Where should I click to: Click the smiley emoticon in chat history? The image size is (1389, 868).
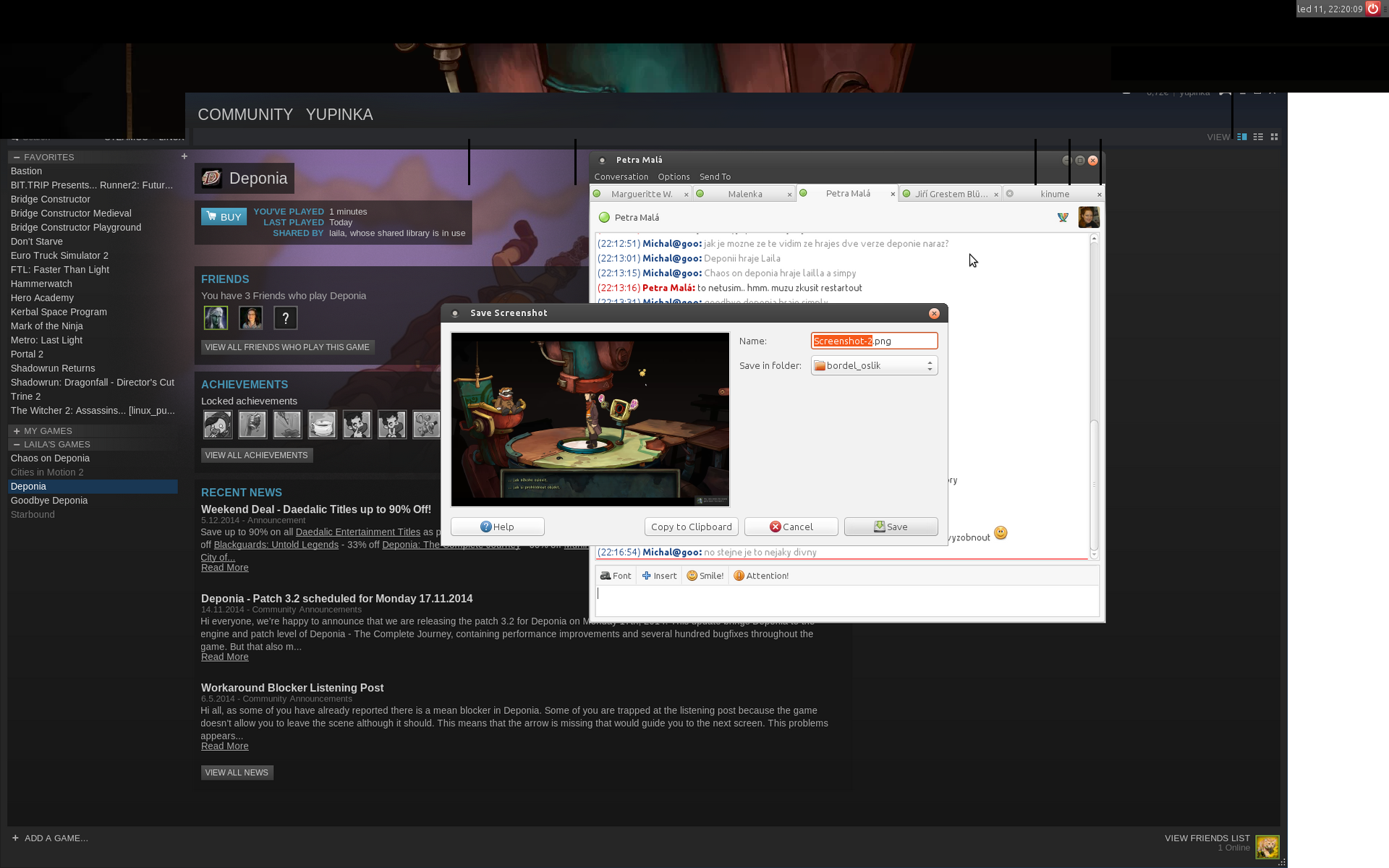[x=1001, y=533]
